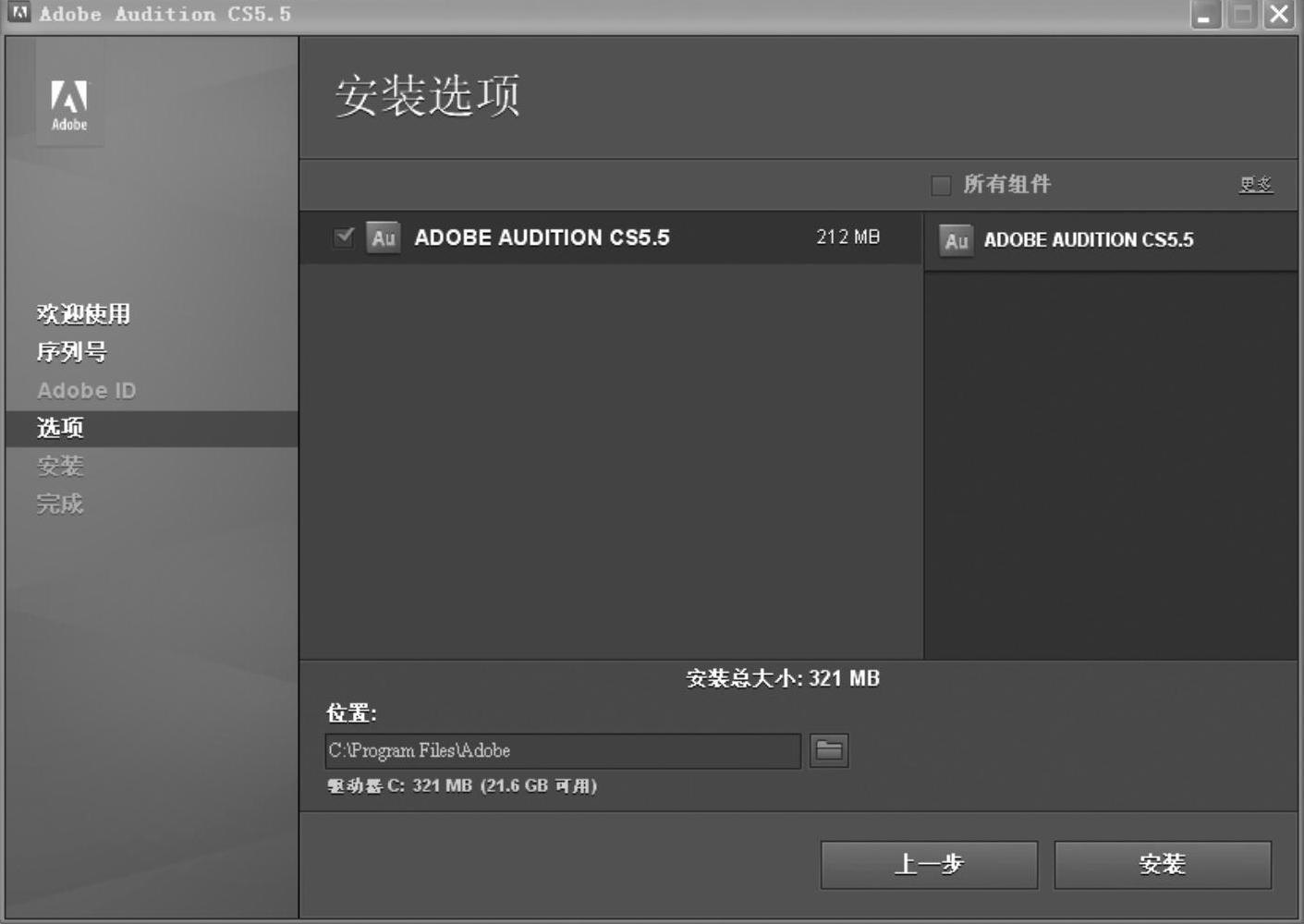Click the drive C: 321 MB available-space text
The width and height of the screenshot is (1304, 924).
tap(462, 786)
